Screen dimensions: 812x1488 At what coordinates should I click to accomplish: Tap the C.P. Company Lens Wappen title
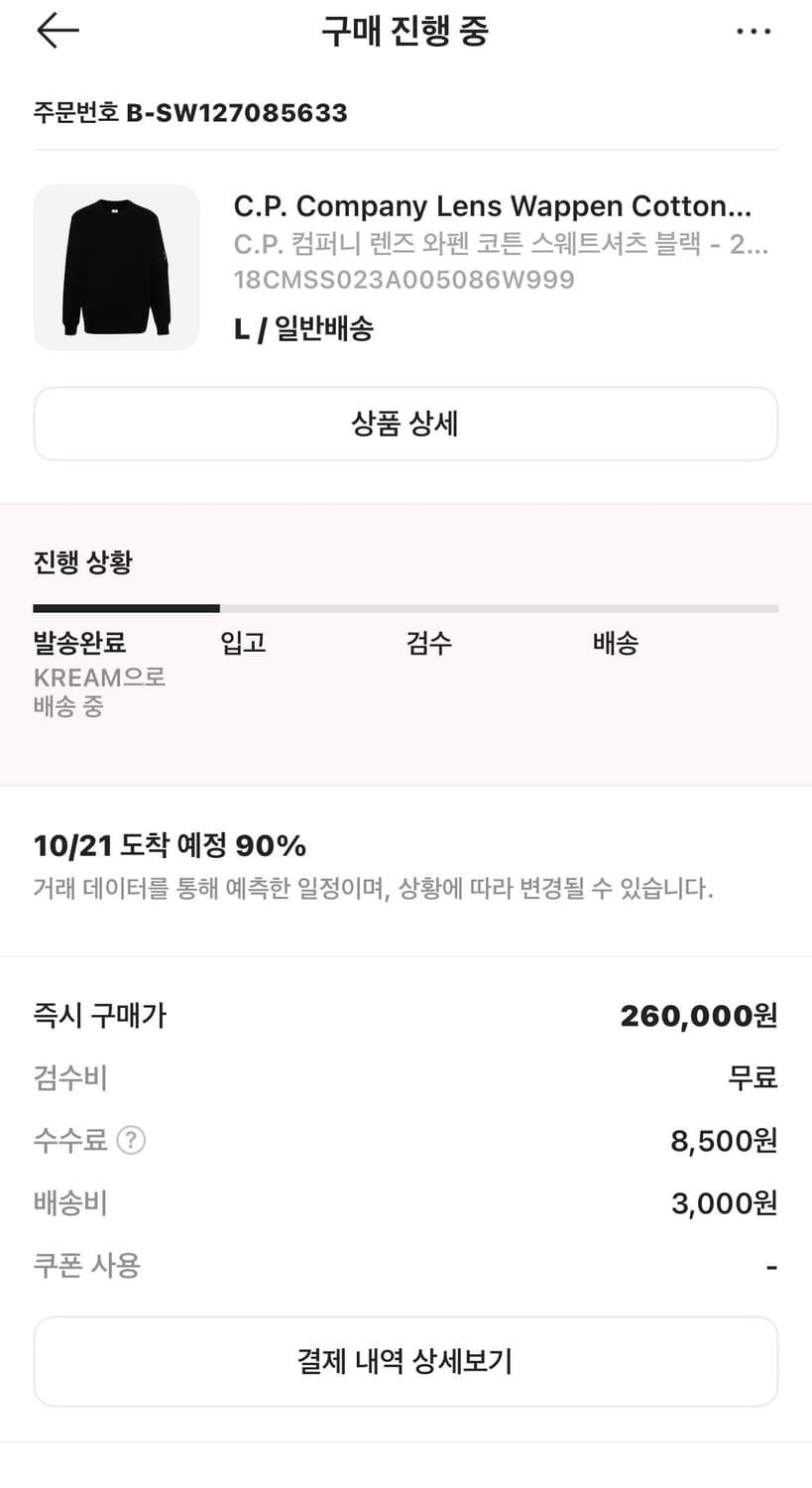492,206
